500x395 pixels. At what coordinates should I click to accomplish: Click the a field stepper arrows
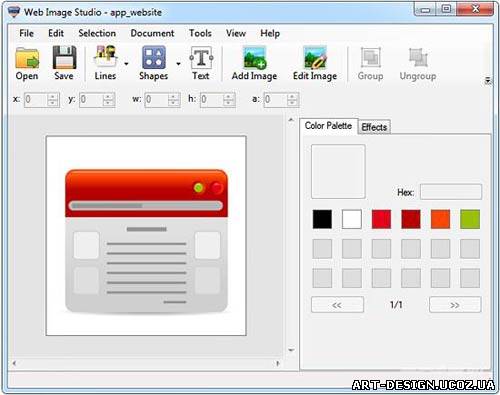pos(292,99)
